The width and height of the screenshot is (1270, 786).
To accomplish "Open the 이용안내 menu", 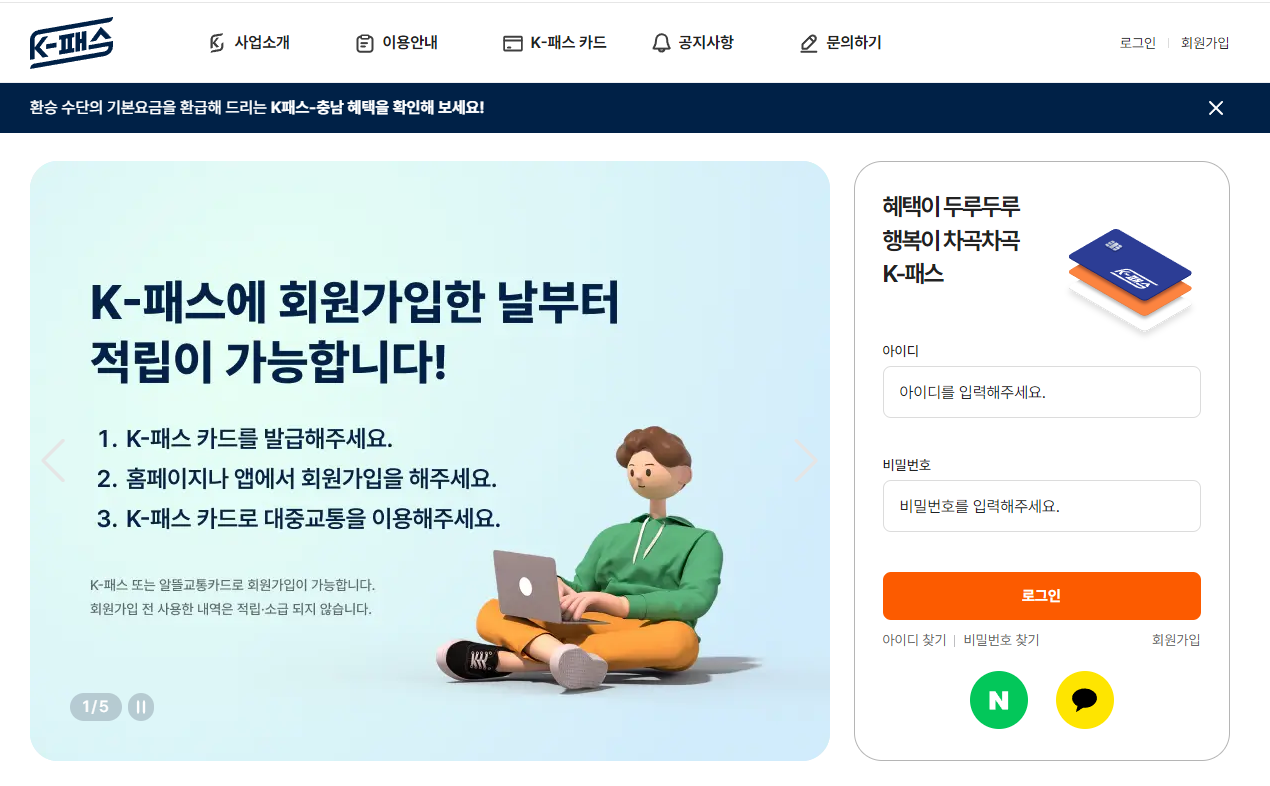I will coord(397,43).
